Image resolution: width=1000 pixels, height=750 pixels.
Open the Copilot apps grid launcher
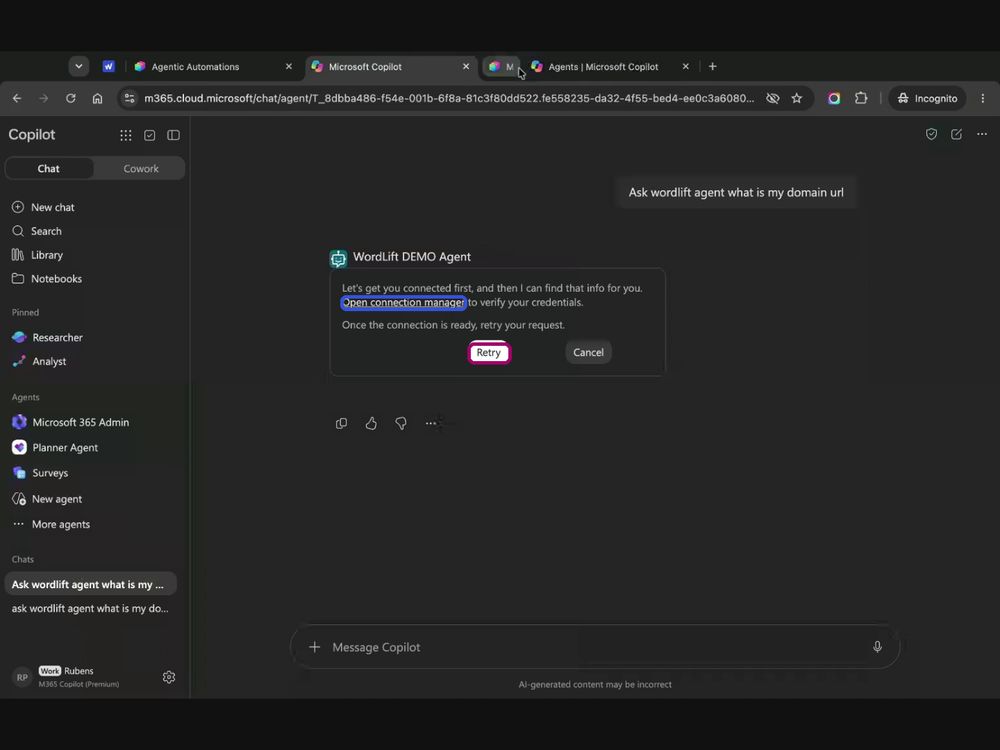click(x=126, y=135)
